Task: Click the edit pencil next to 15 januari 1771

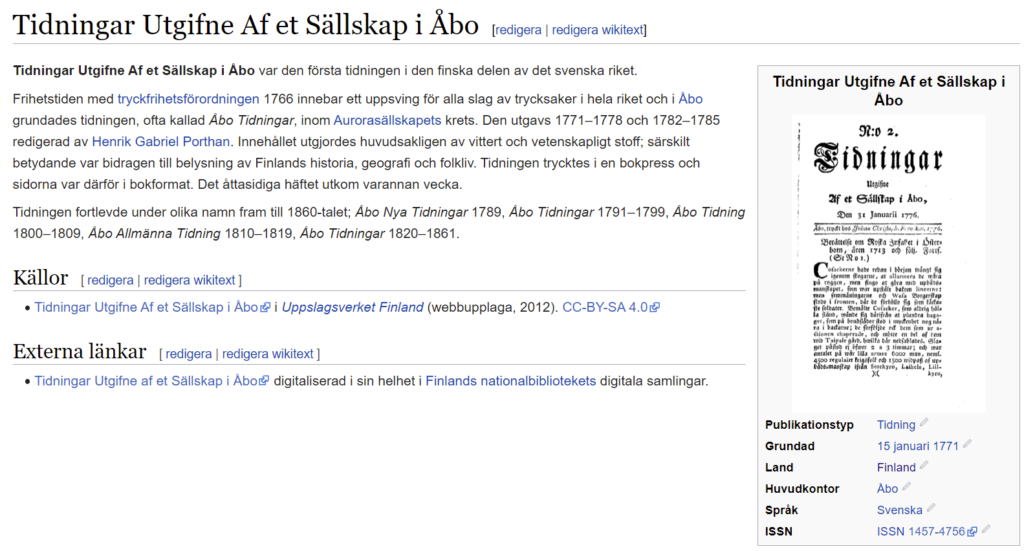Action: point(967,445)
